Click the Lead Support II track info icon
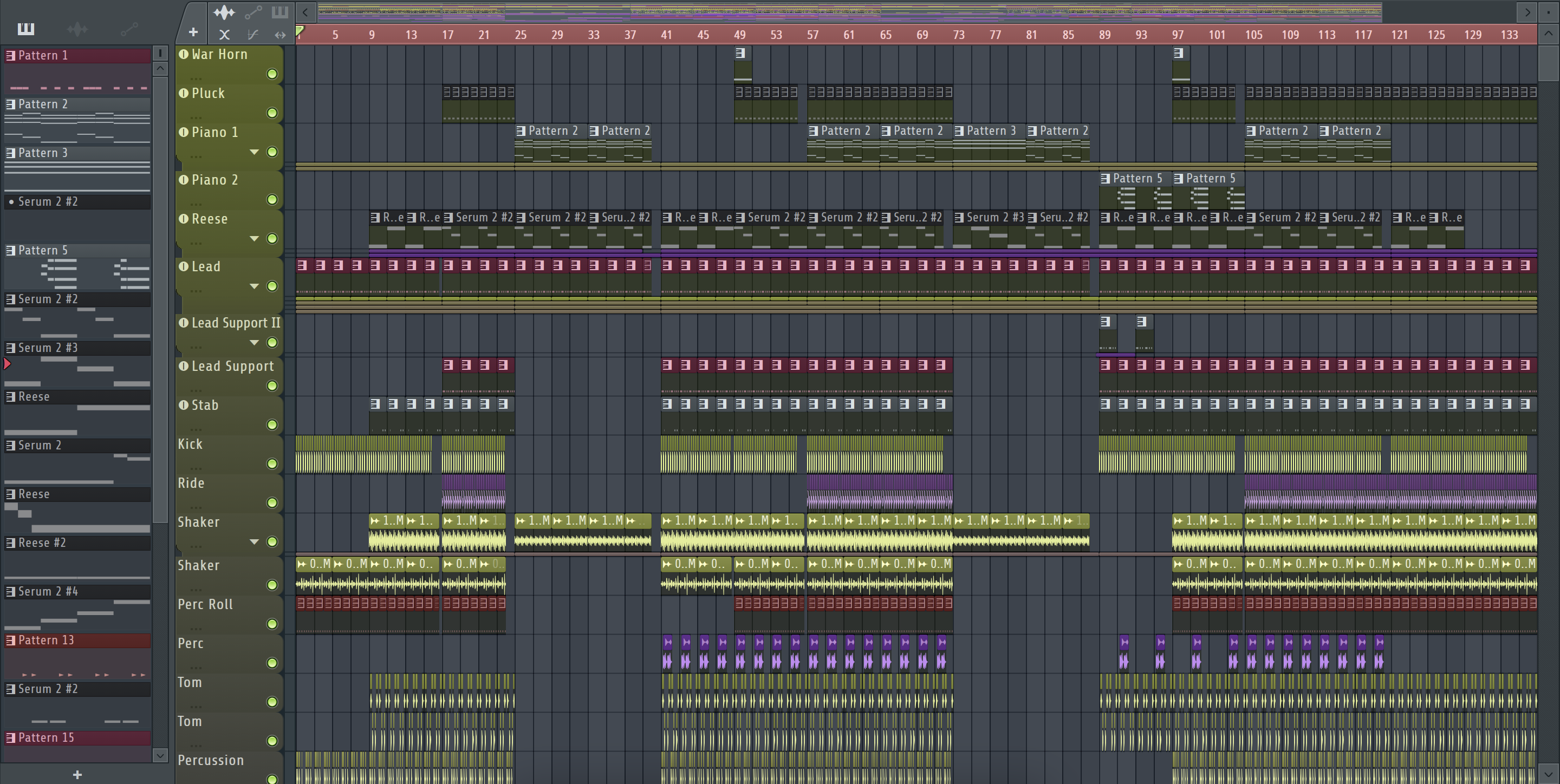 click(x=184, y=322)
